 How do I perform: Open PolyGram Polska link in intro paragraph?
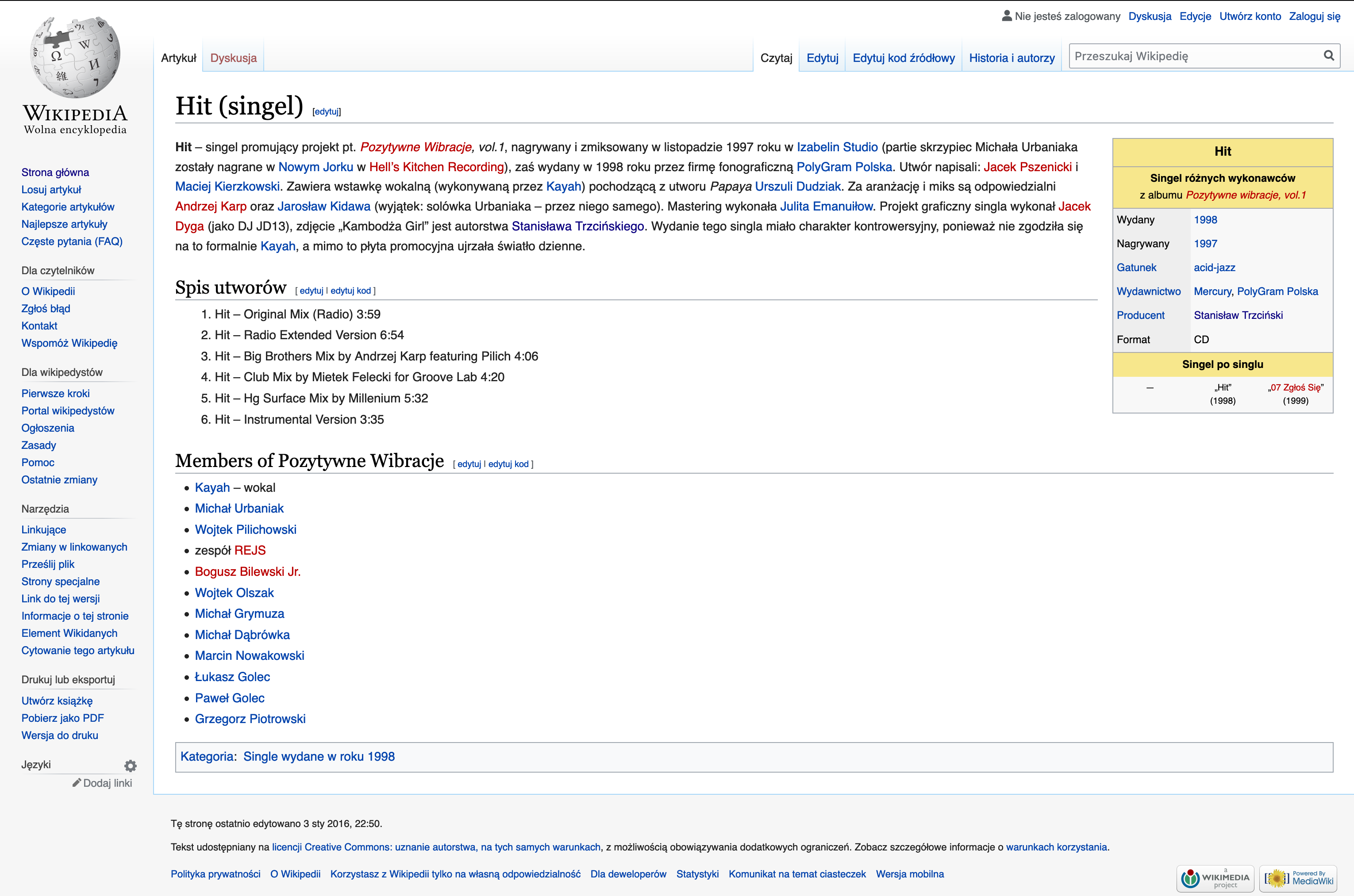(x=844, y=167)
